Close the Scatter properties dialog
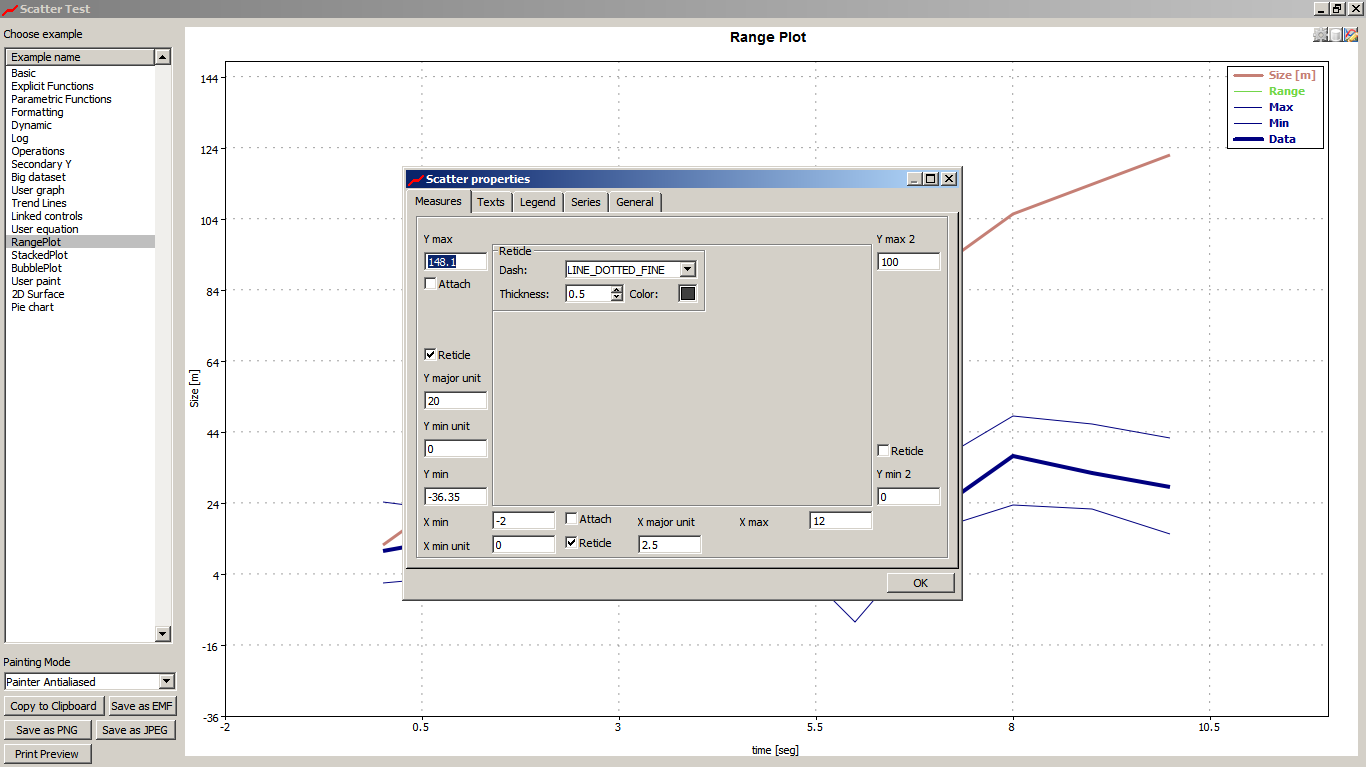This screenshot has width=1366, height=768. pyautogui.click(x=949, y=179)
